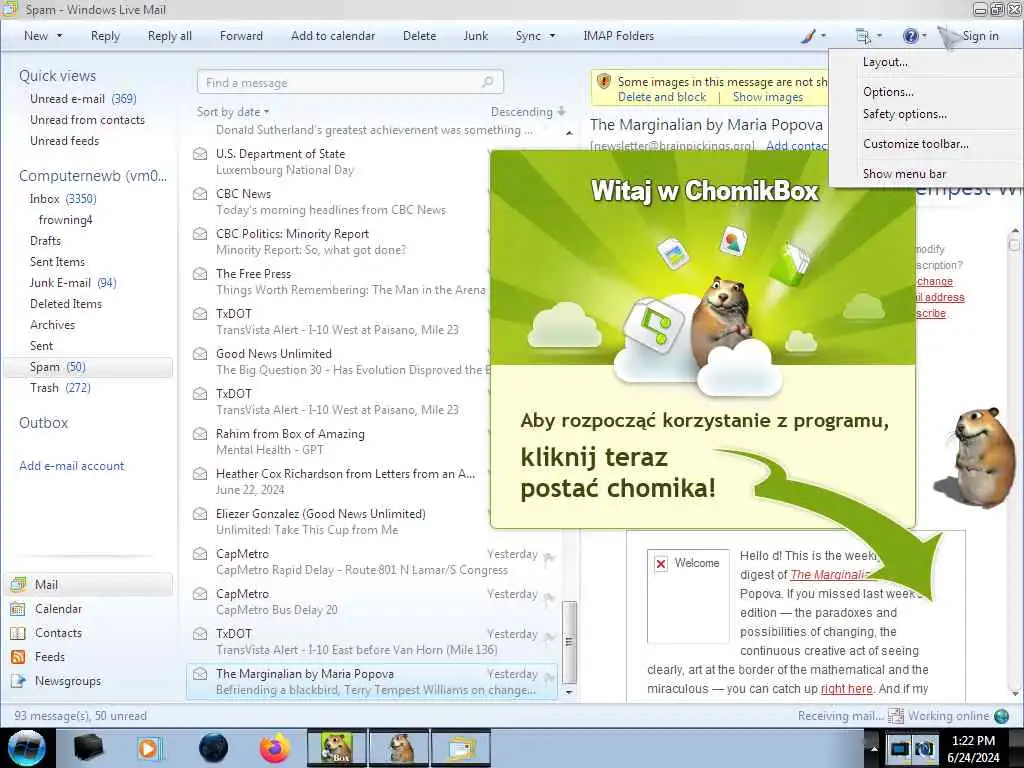Click the search magnifier in Find a message
Screen dimensions: 1024x768
coord(487,82)
